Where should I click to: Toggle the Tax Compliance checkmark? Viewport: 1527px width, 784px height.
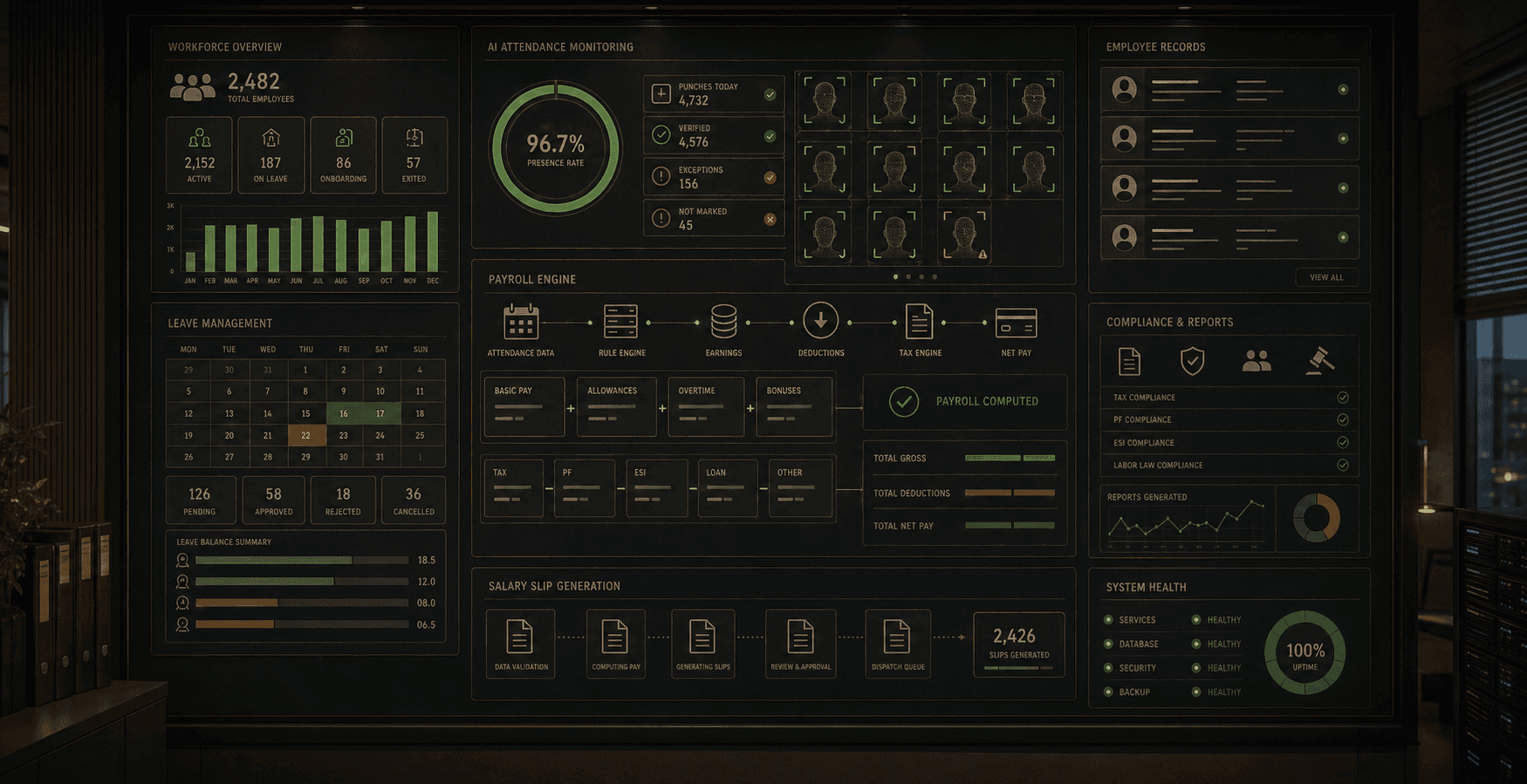pyautogui.click(x=1343, y=398)
